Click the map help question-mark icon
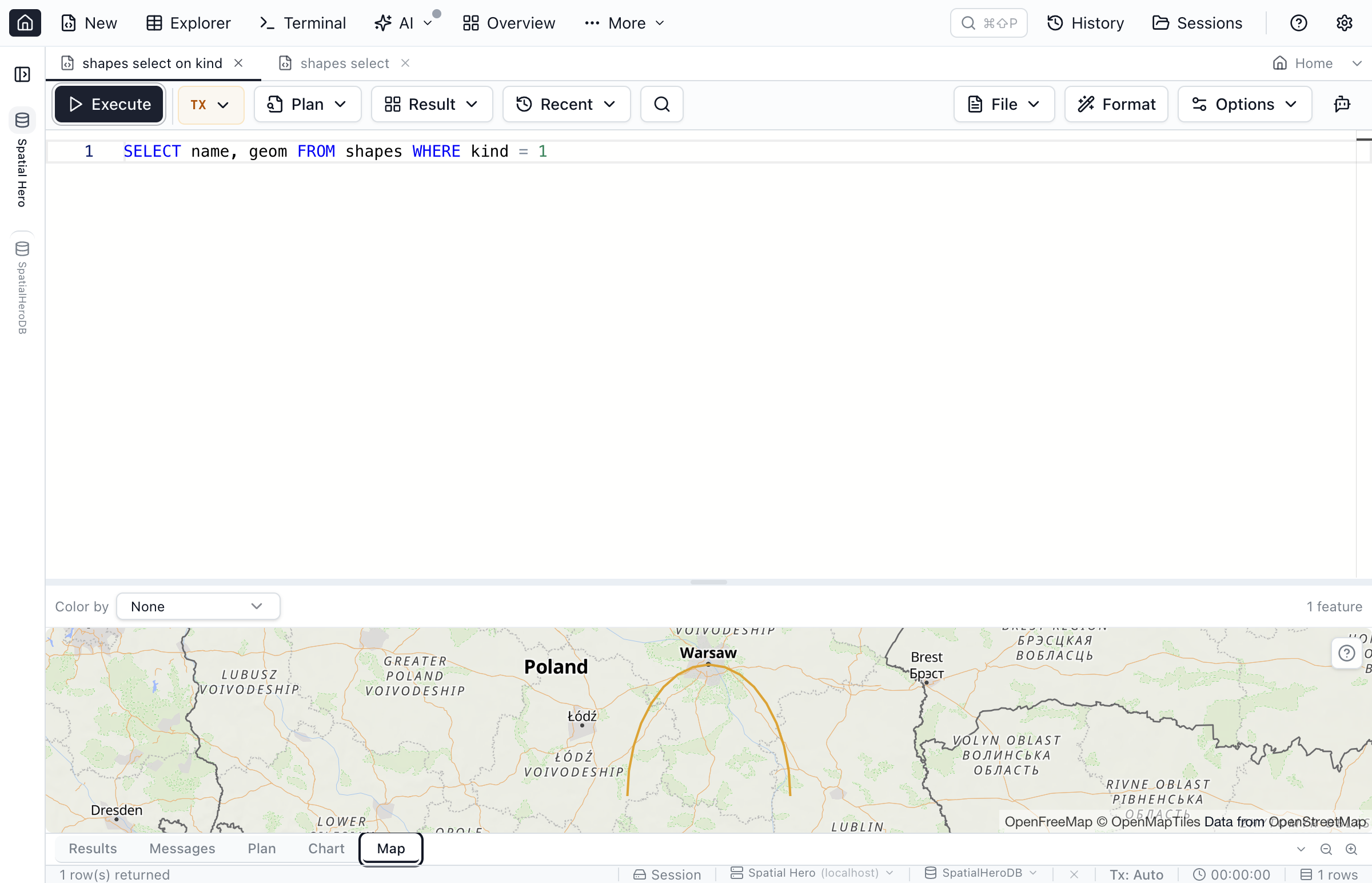 pyautogui.click(x=1346, y=653)
